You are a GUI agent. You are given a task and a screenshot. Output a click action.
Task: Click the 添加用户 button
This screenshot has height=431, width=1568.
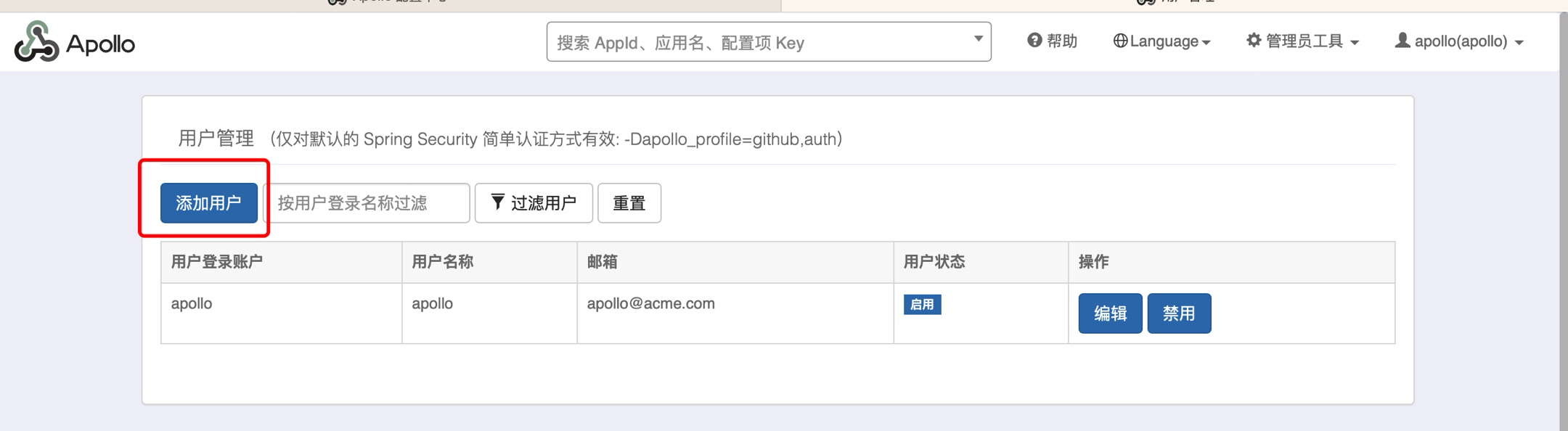209,203
